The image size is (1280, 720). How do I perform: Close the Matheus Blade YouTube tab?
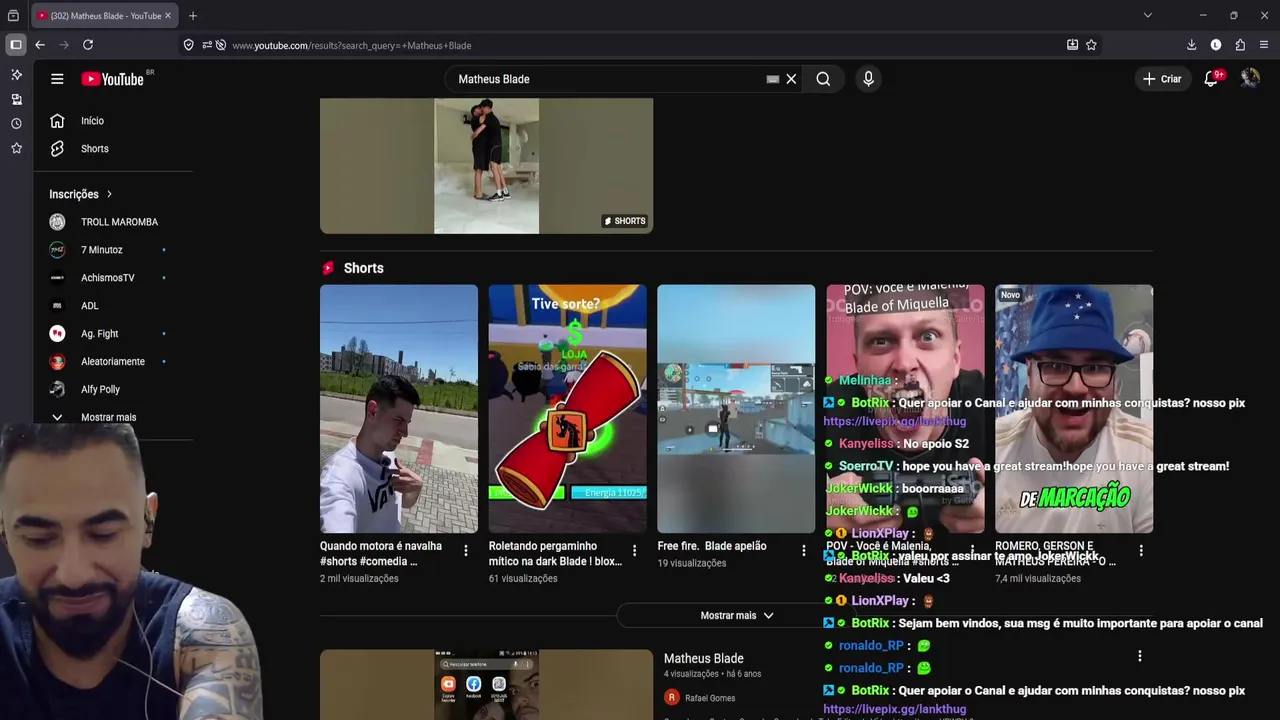point(168,16)
